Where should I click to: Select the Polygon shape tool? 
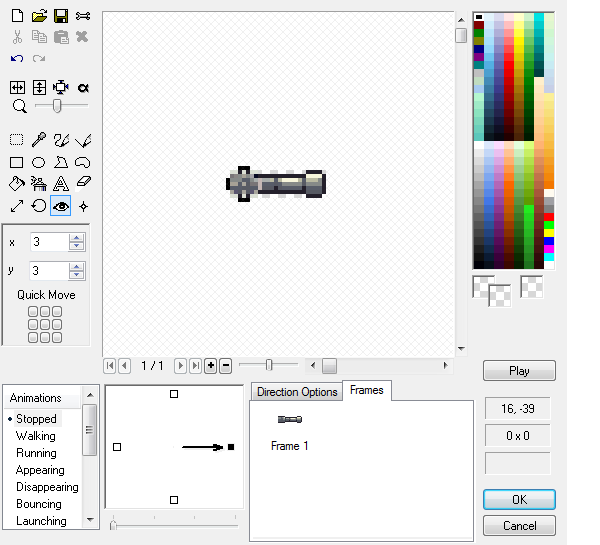[x=61, y=162]
